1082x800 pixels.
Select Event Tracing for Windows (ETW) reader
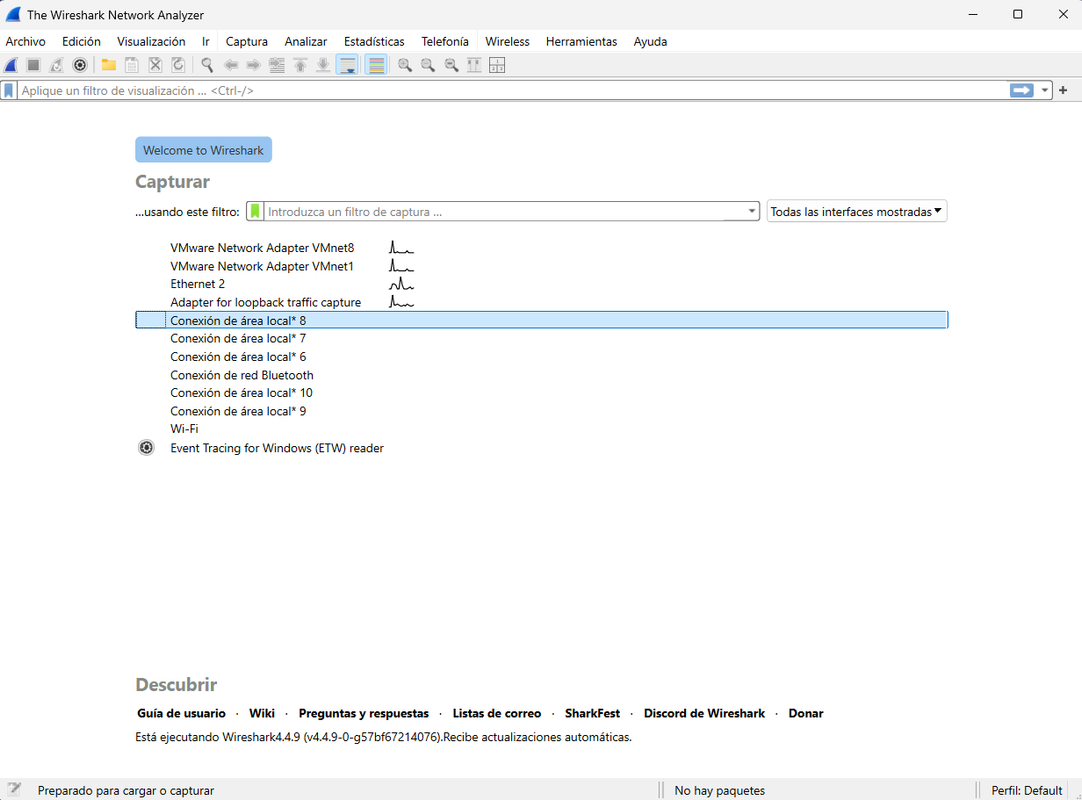tap(541, 448)
